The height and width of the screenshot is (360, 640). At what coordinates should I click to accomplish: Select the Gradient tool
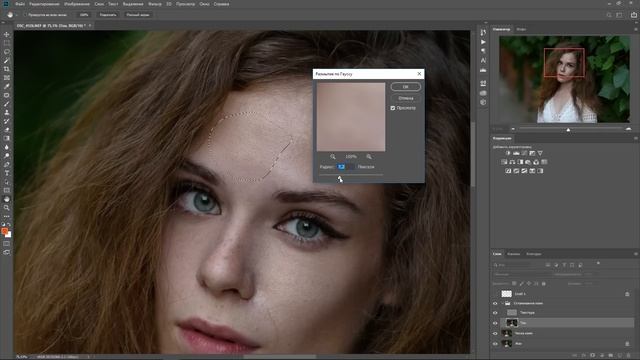click(x=7, y=138)
